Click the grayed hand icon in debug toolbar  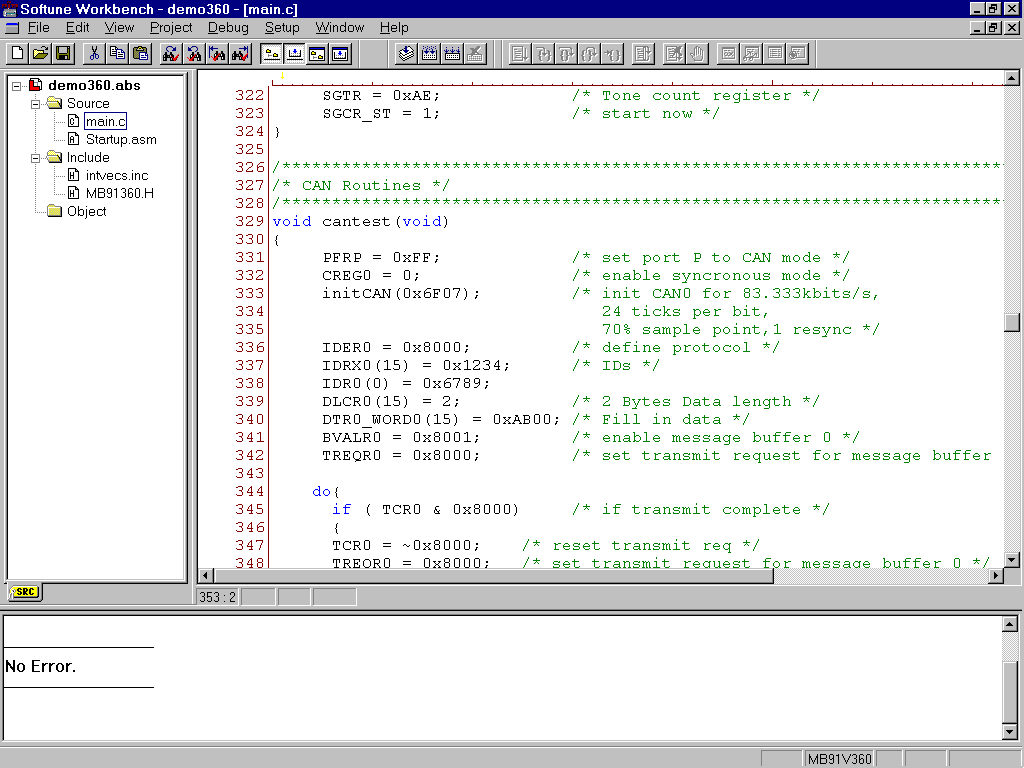point(697,53)
